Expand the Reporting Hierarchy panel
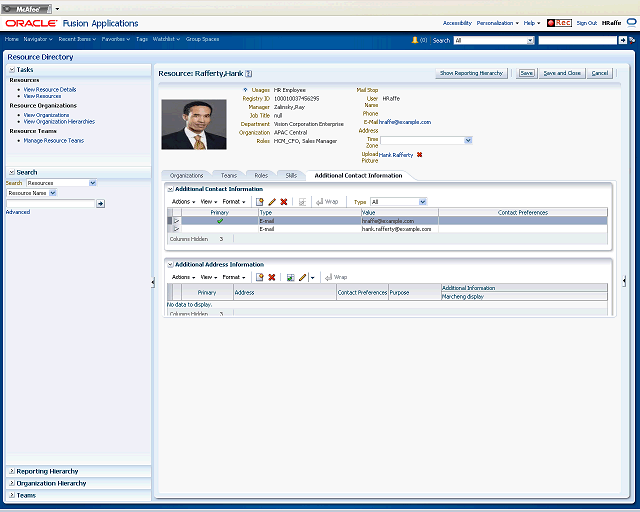 (x=12, y=471)
